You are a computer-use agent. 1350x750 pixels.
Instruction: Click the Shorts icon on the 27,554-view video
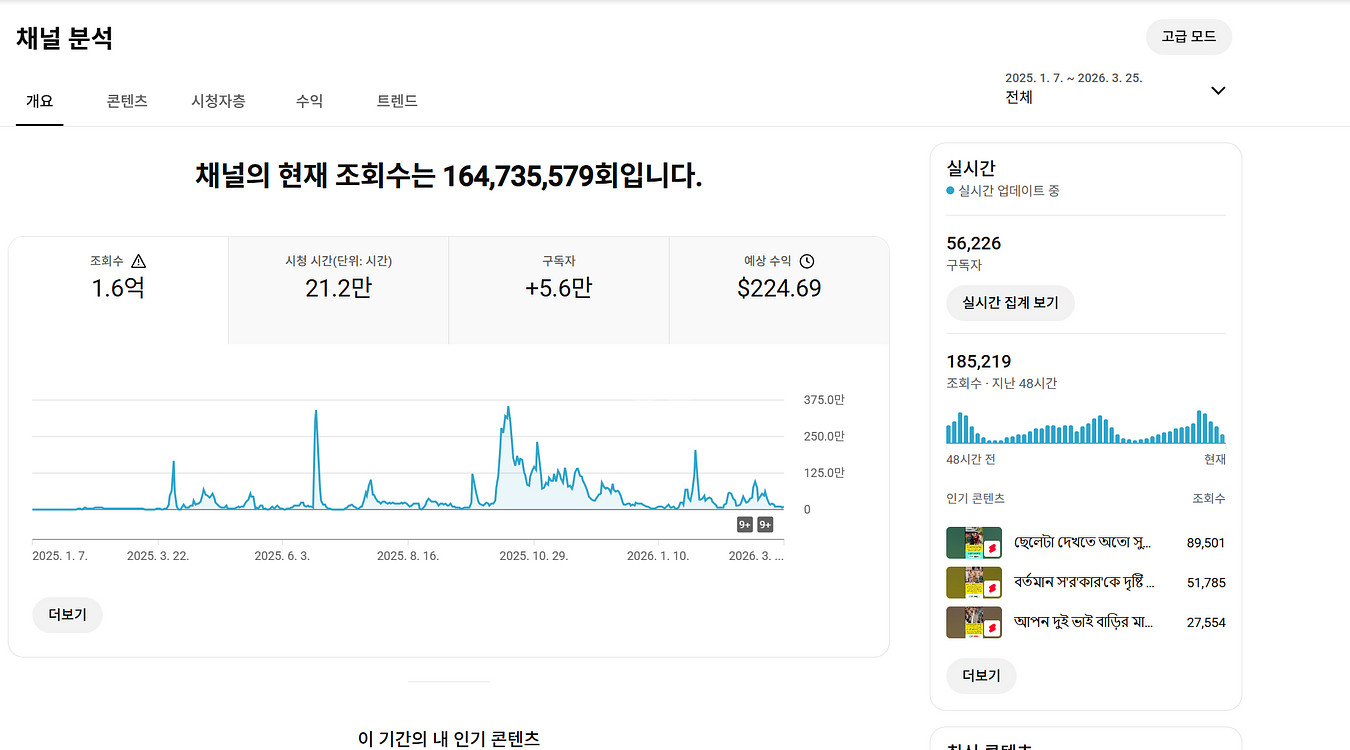992,628
